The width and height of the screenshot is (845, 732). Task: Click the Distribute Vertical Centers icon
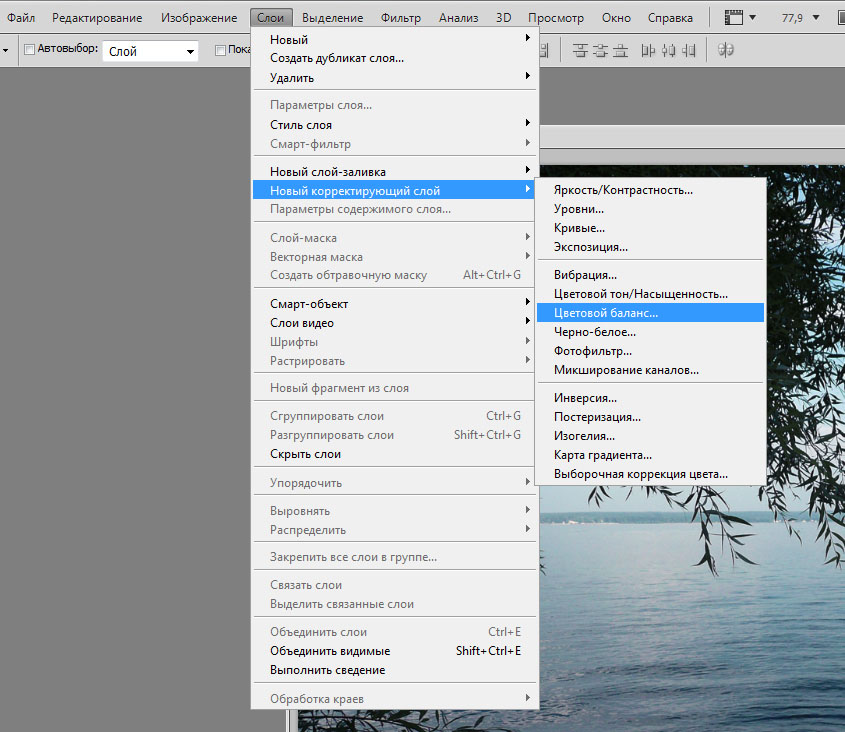(600, 51)
